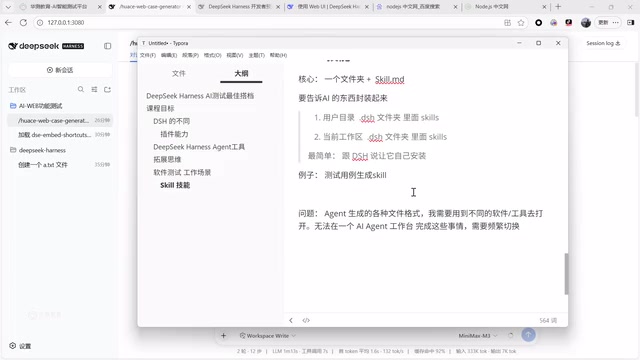This screenshot has width=640, height=360.
Task: Click the Typora document vertical scrollbar
Action: pyautogui.click(x=566, y=273)
